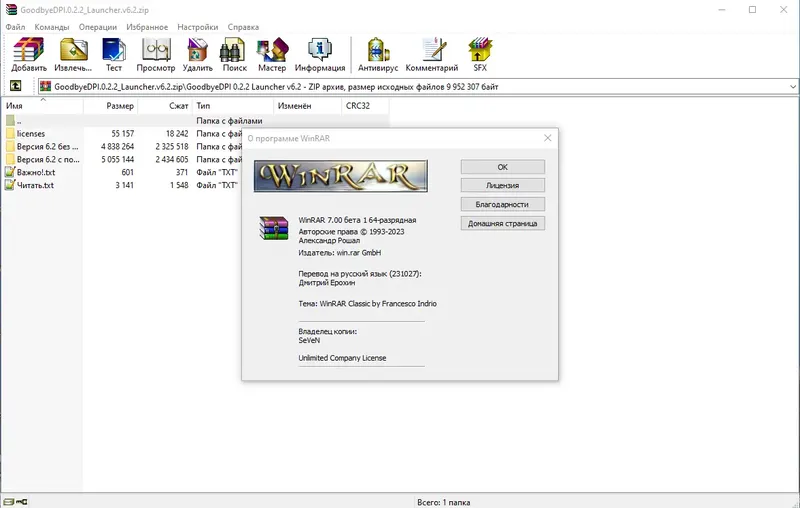Click the Лицензия button
This screenshot has height=508, width=800.
point(503,185)
